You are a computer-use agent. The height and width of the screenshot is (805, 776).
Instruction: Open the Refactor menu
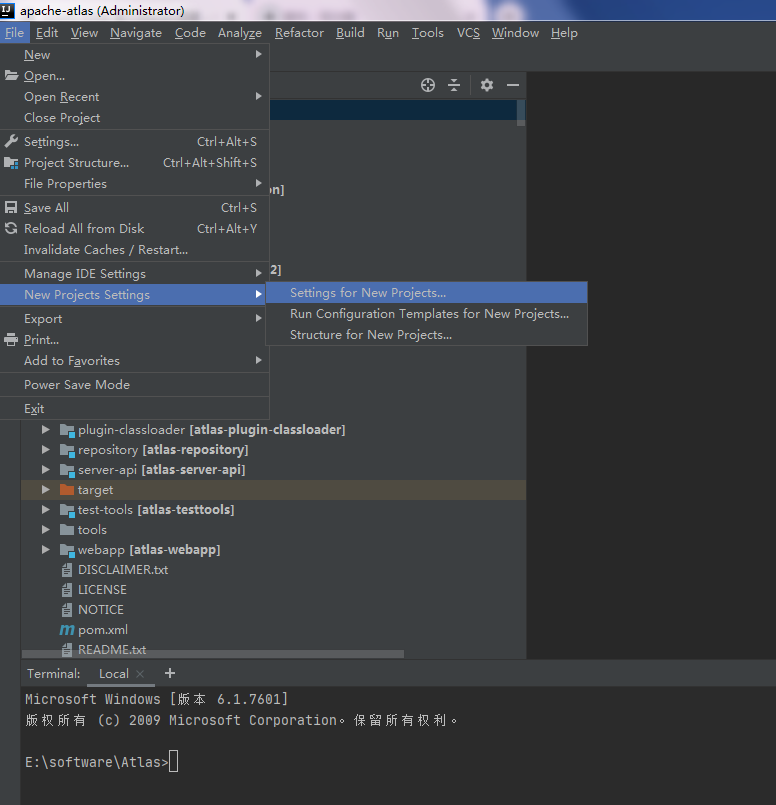299,33
